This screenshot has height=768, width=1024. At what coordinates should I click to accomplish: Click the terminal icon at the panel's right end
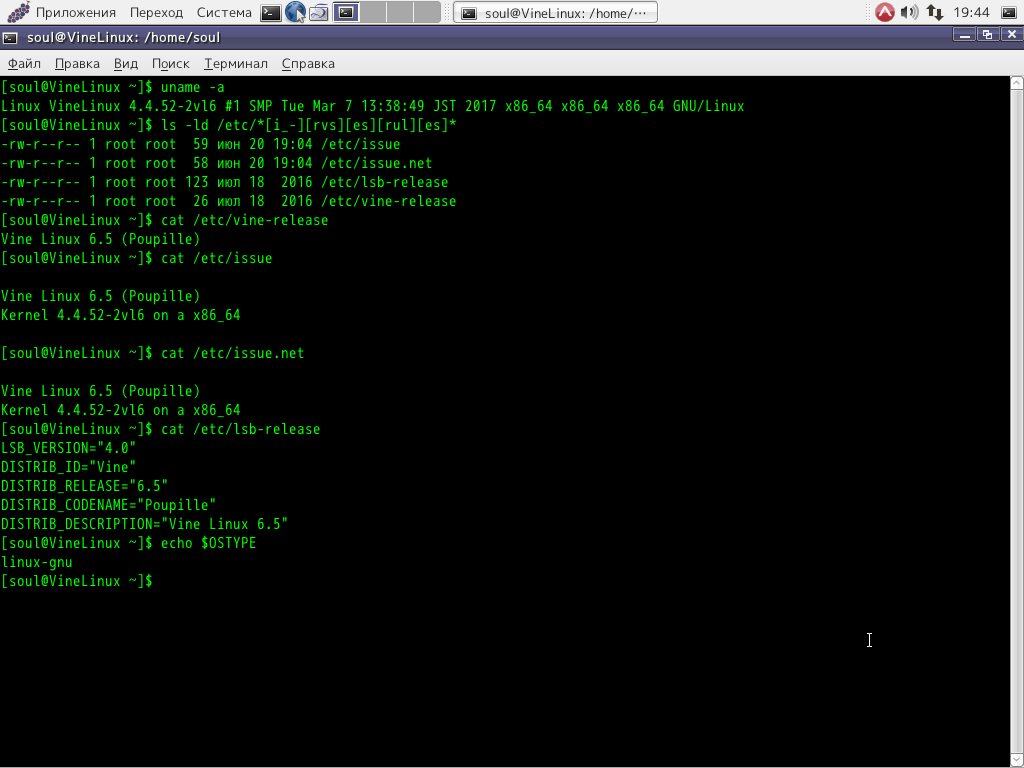1008,12
